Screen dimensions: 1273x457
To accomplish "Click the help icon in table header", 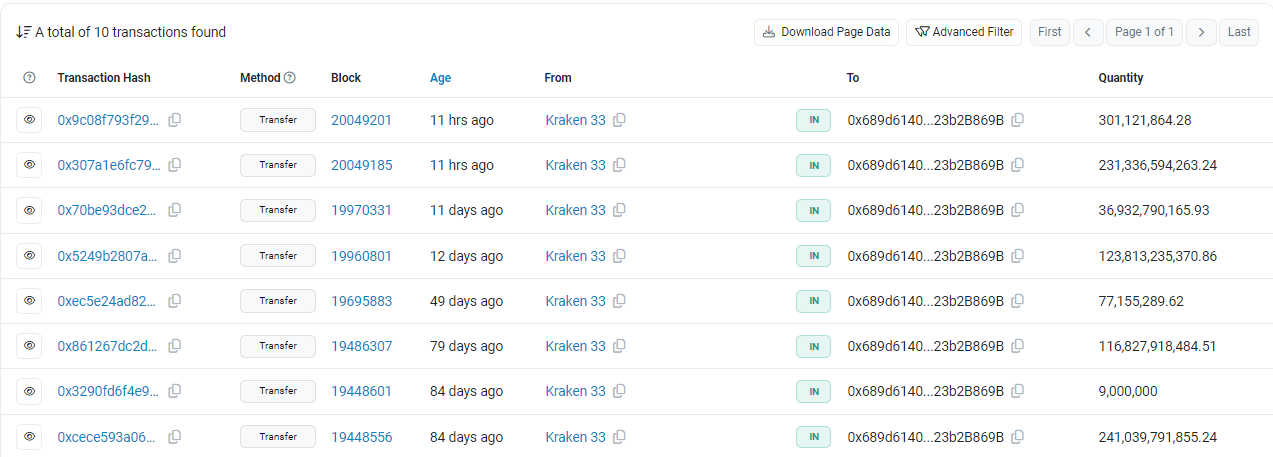I will pos(29,78).
